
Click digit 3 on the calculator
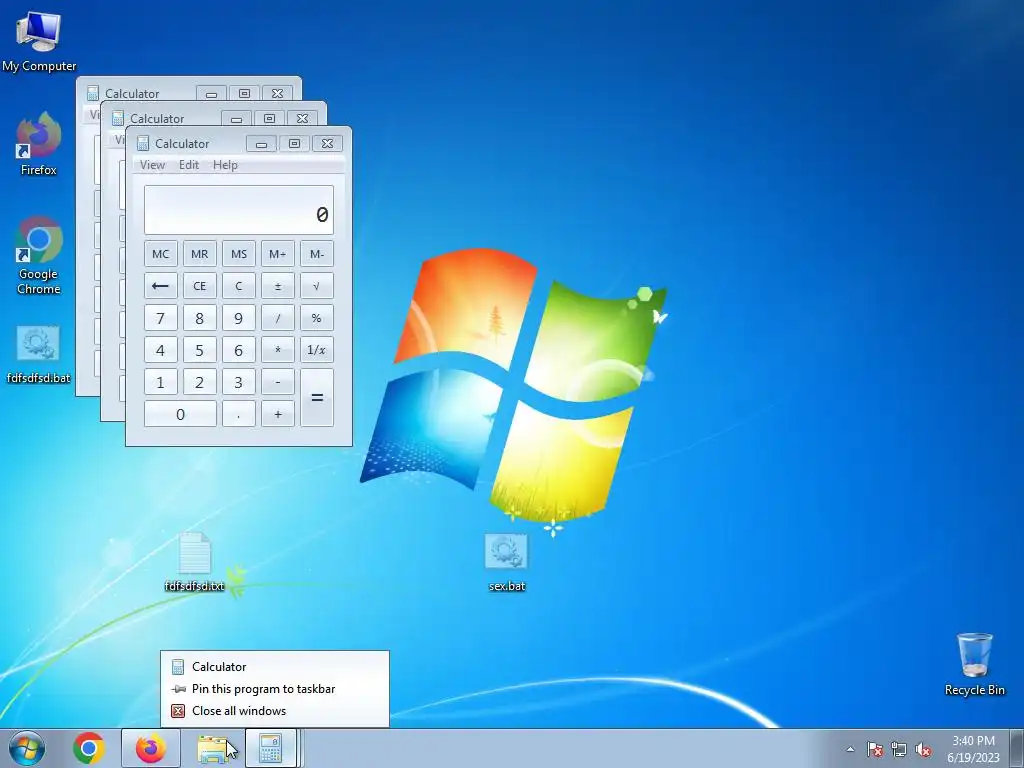[238, 382]
